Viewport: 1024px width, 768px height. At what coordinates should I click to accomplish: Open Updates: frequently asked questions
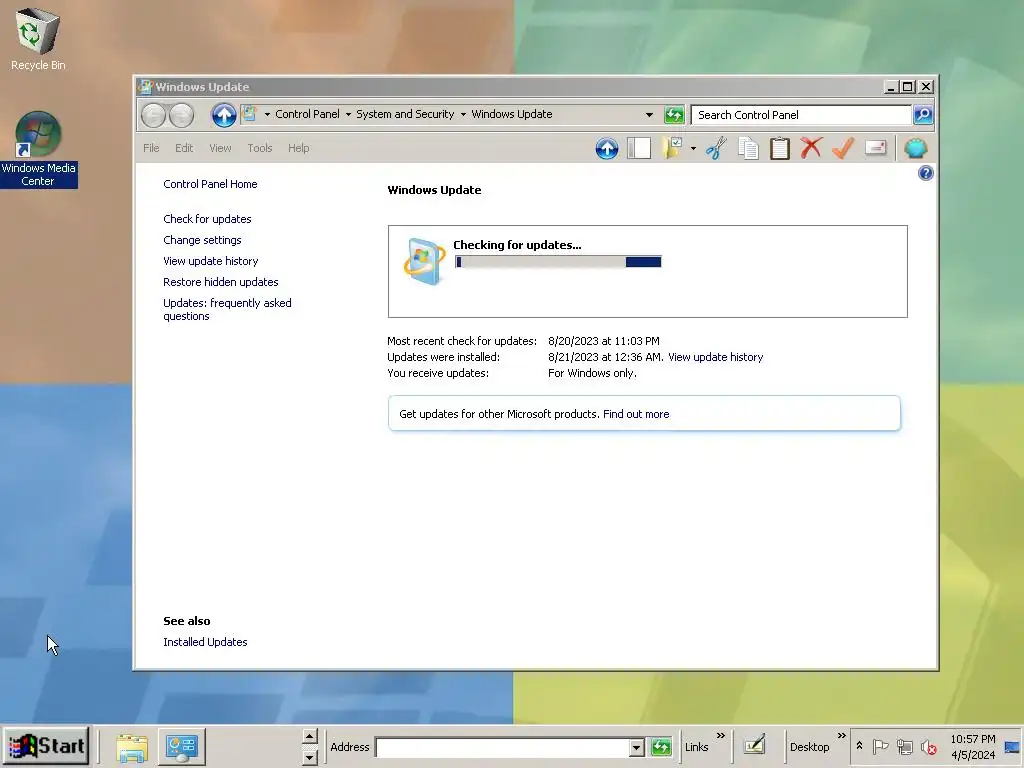[x=227, y=310]
